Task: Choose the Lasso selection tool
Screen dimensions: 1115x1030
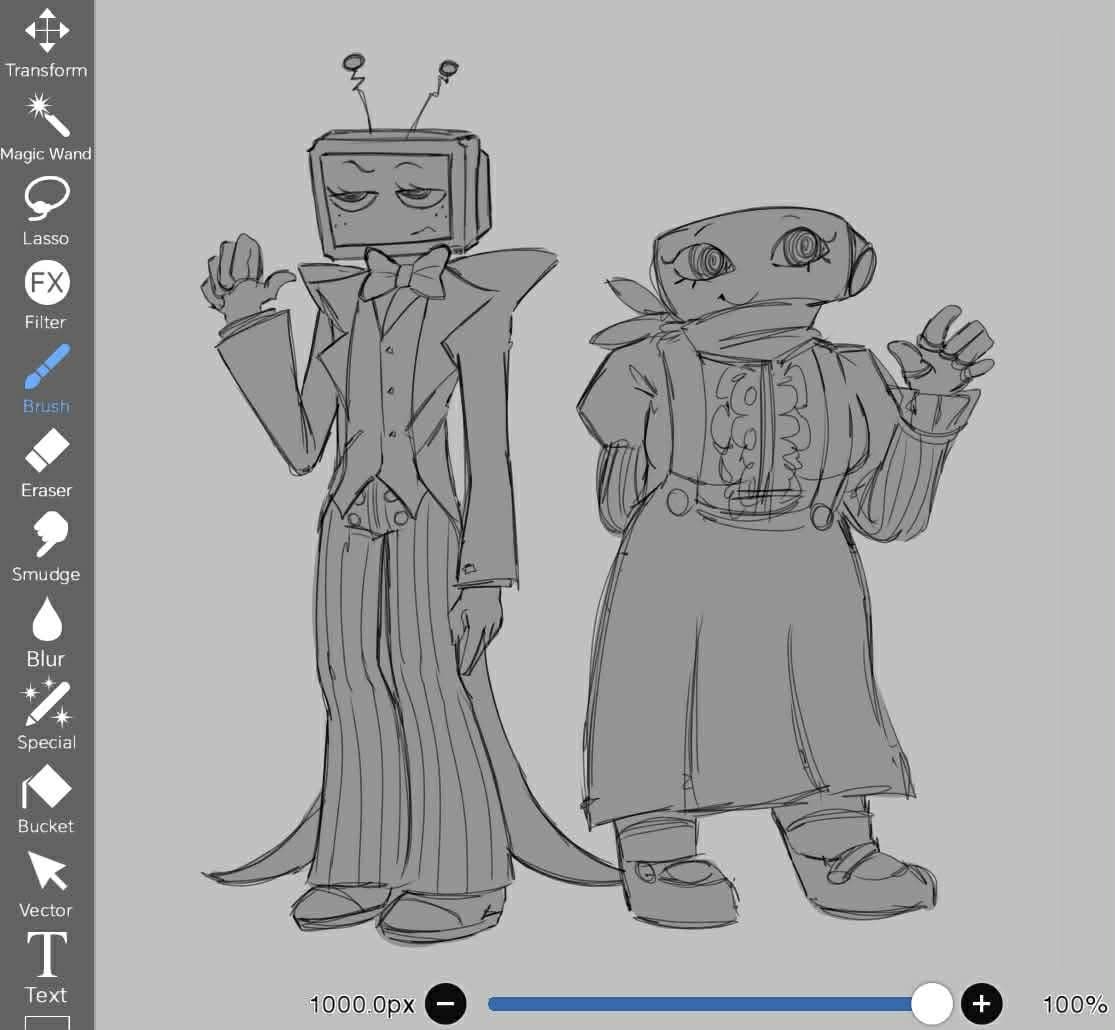Action: click(46, 211)
